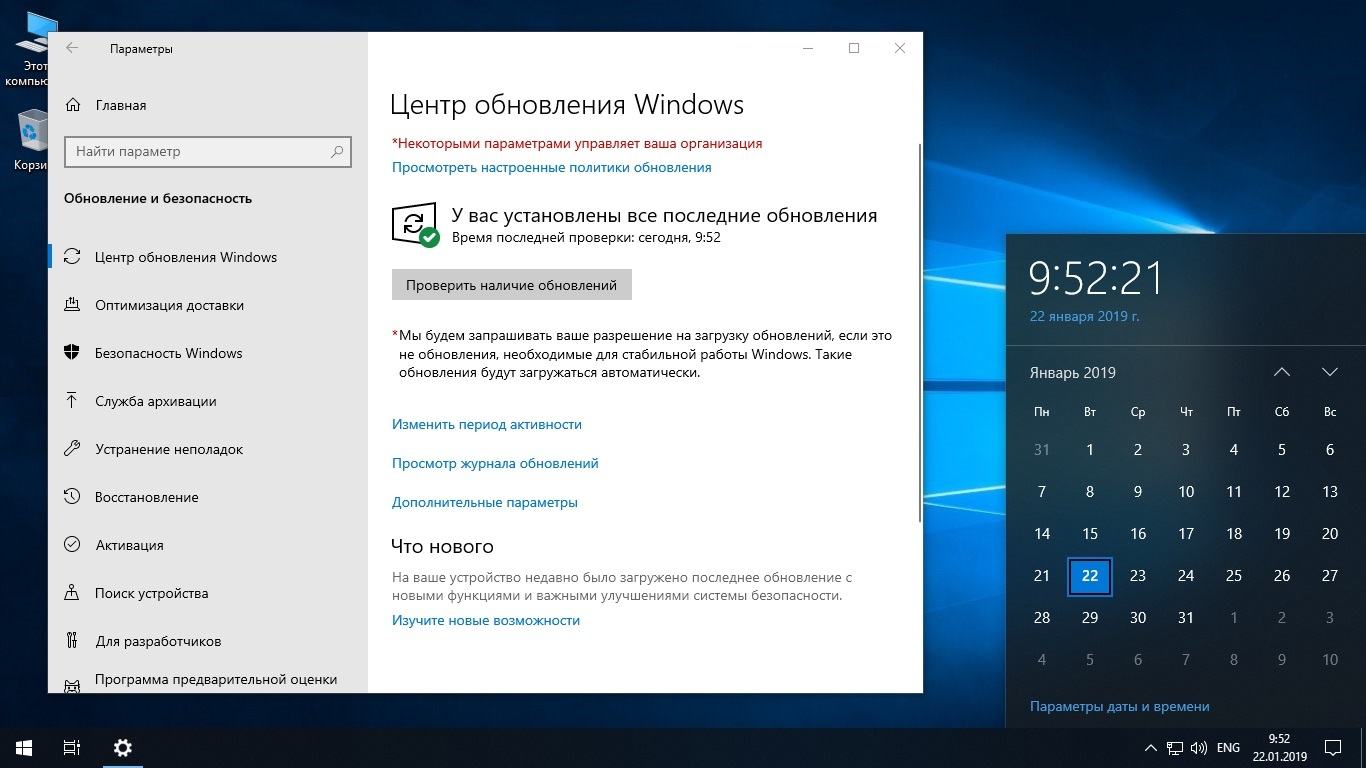
Task: Select Безопасность Windows menu item
Action: pos(208,353)
